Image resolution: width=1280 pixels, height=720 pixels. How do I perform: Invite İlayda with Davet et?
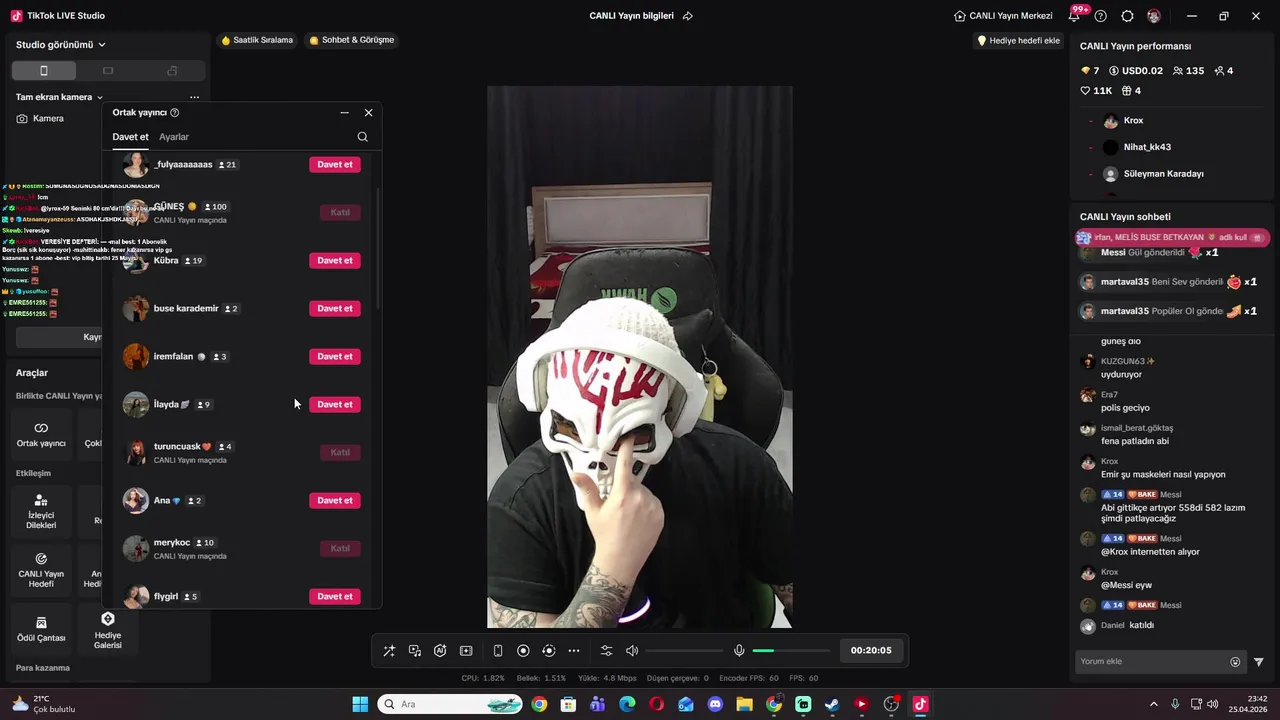(x=335, y=404)
